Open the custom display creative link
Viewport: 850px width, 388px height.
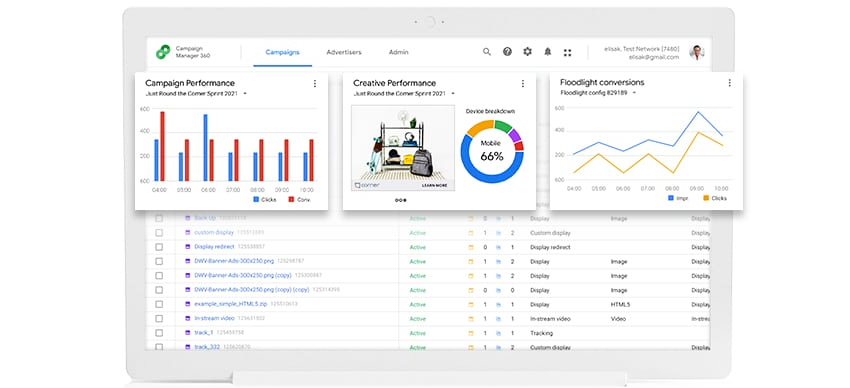click(x=214, y=232)
